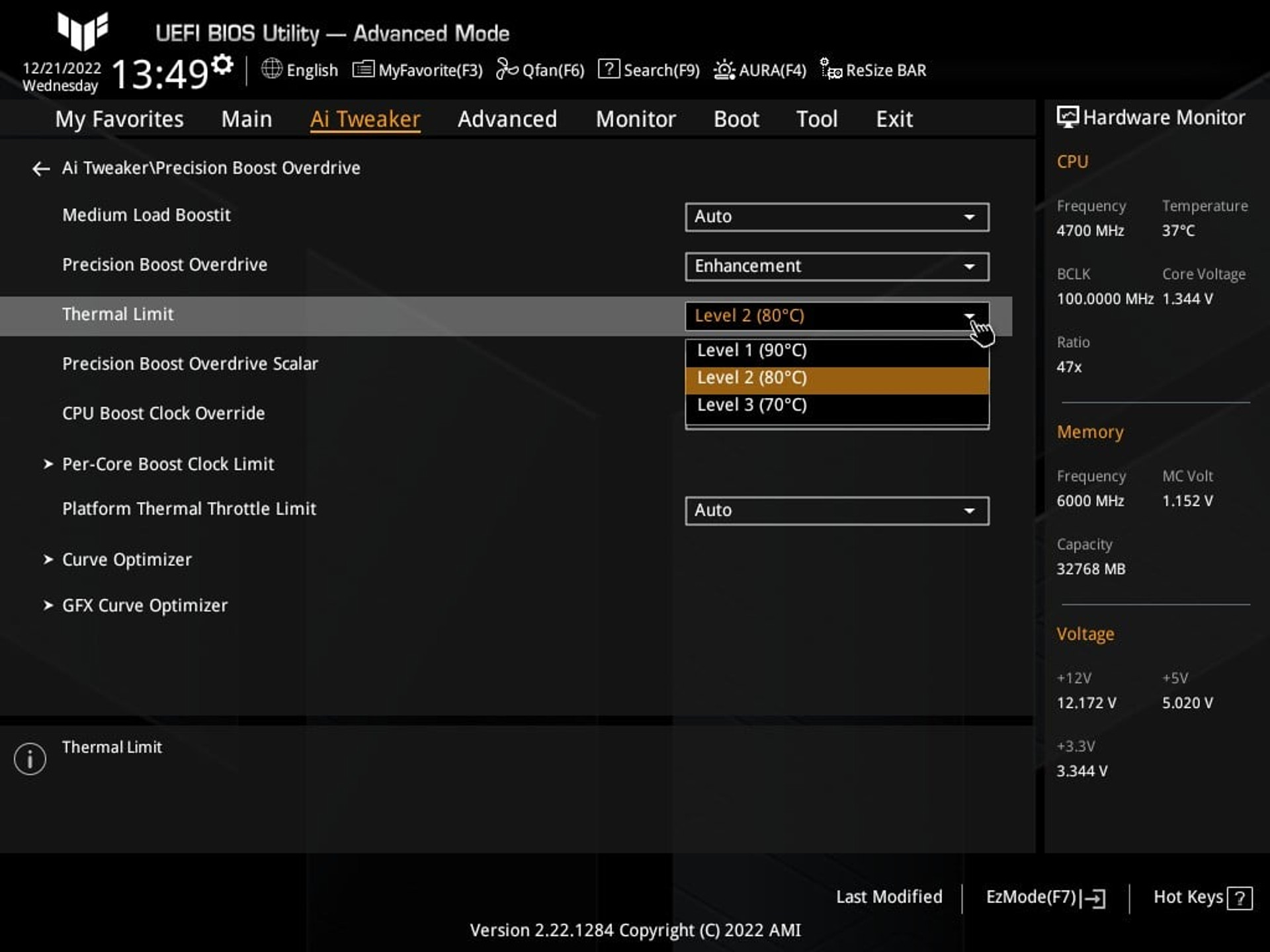Open Search(F9) question icon

click(609, 69)
